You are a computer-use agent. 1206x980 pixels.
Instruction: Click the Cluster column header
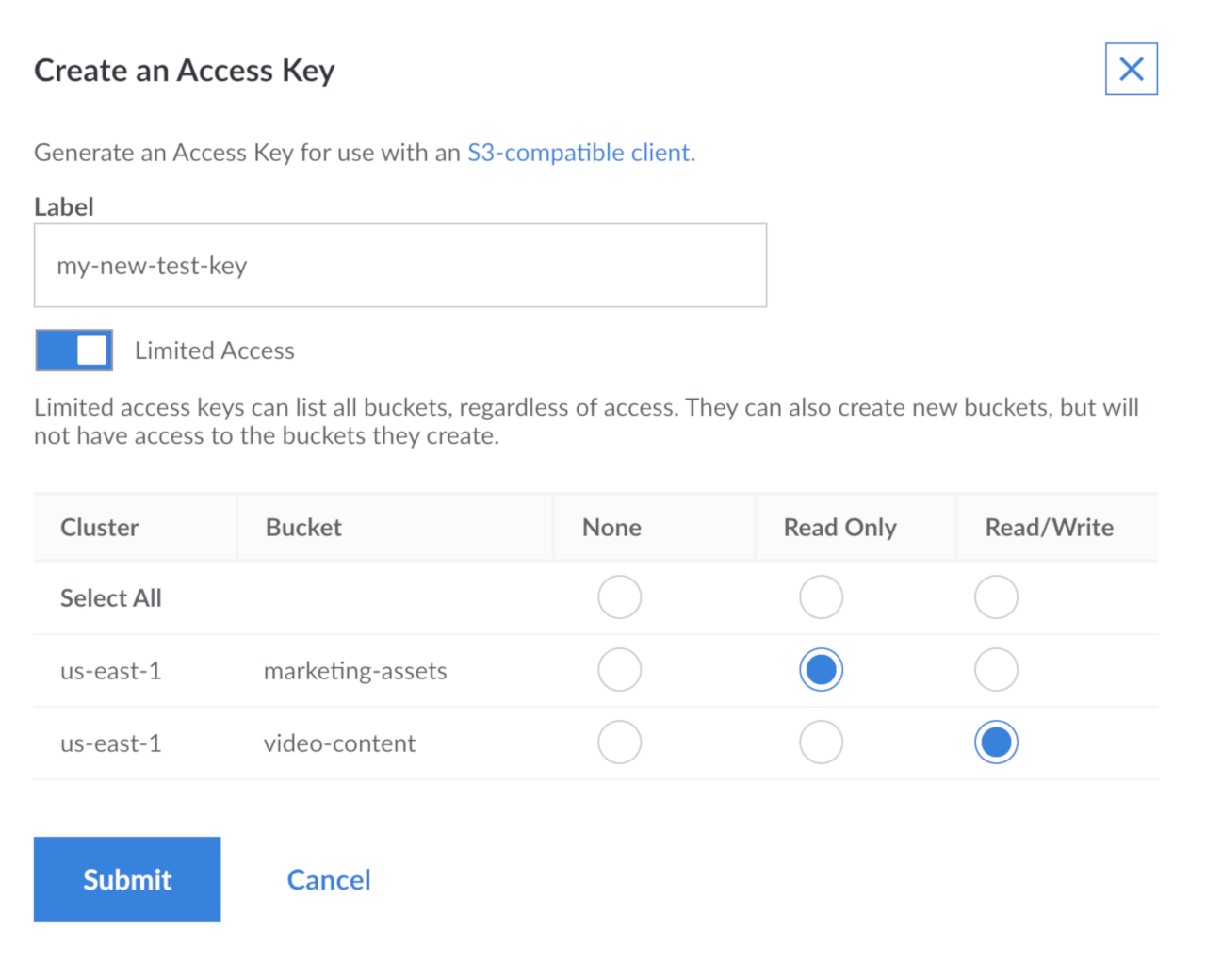99,527
